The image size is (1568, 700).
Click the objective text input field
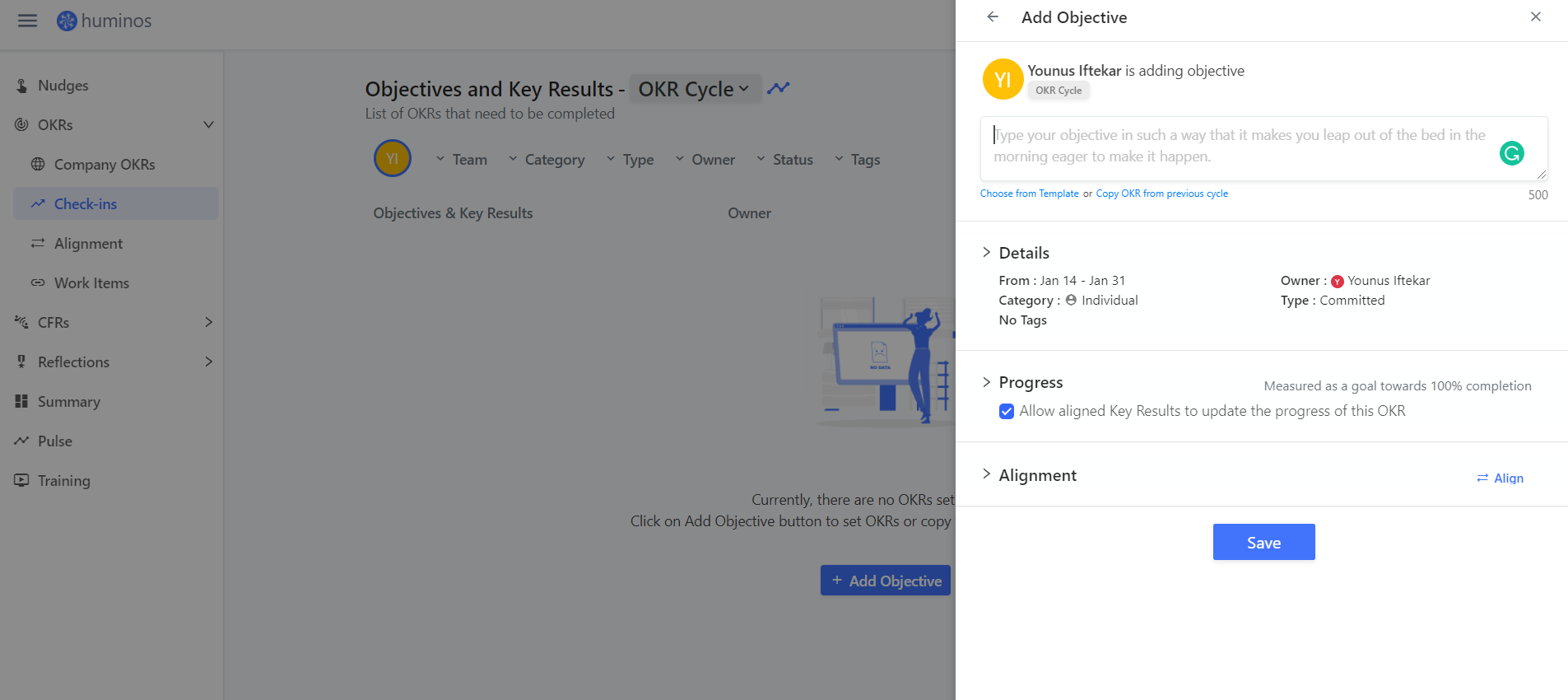tap(1235, 147)
